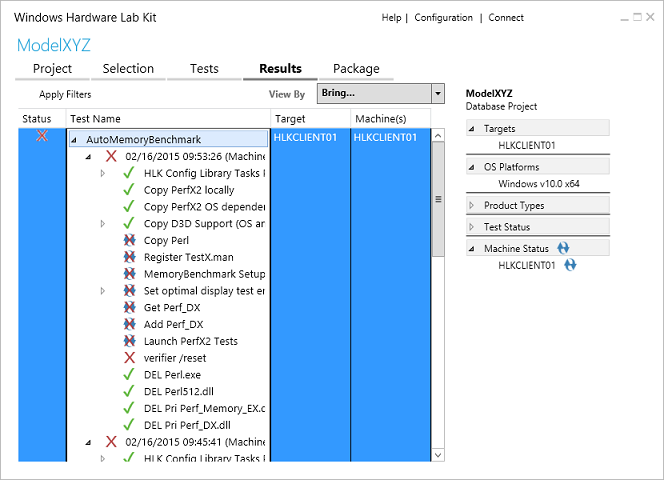Select the Register TestX.man task row

point(188,257)
